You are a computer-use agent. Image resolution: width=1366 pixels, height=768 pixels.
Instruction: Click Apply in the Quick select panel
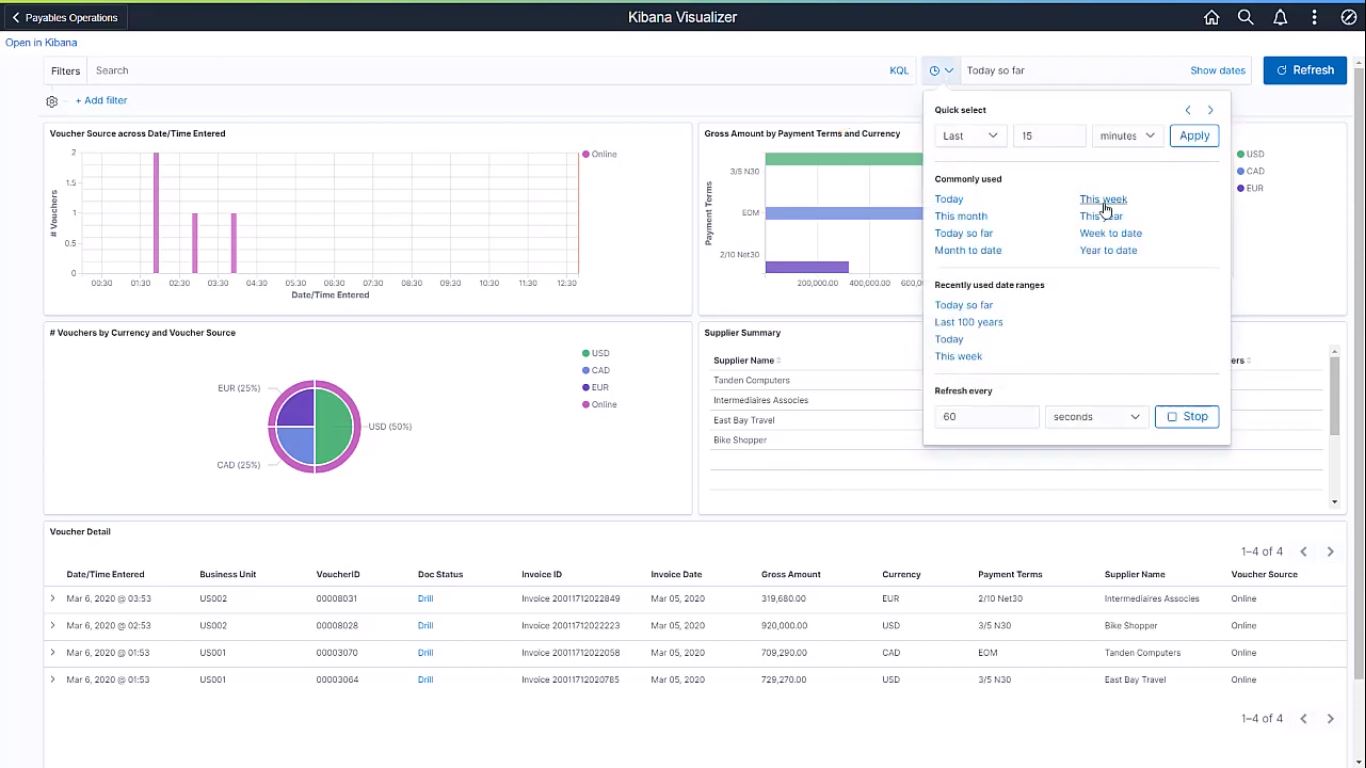point(1194,135)
